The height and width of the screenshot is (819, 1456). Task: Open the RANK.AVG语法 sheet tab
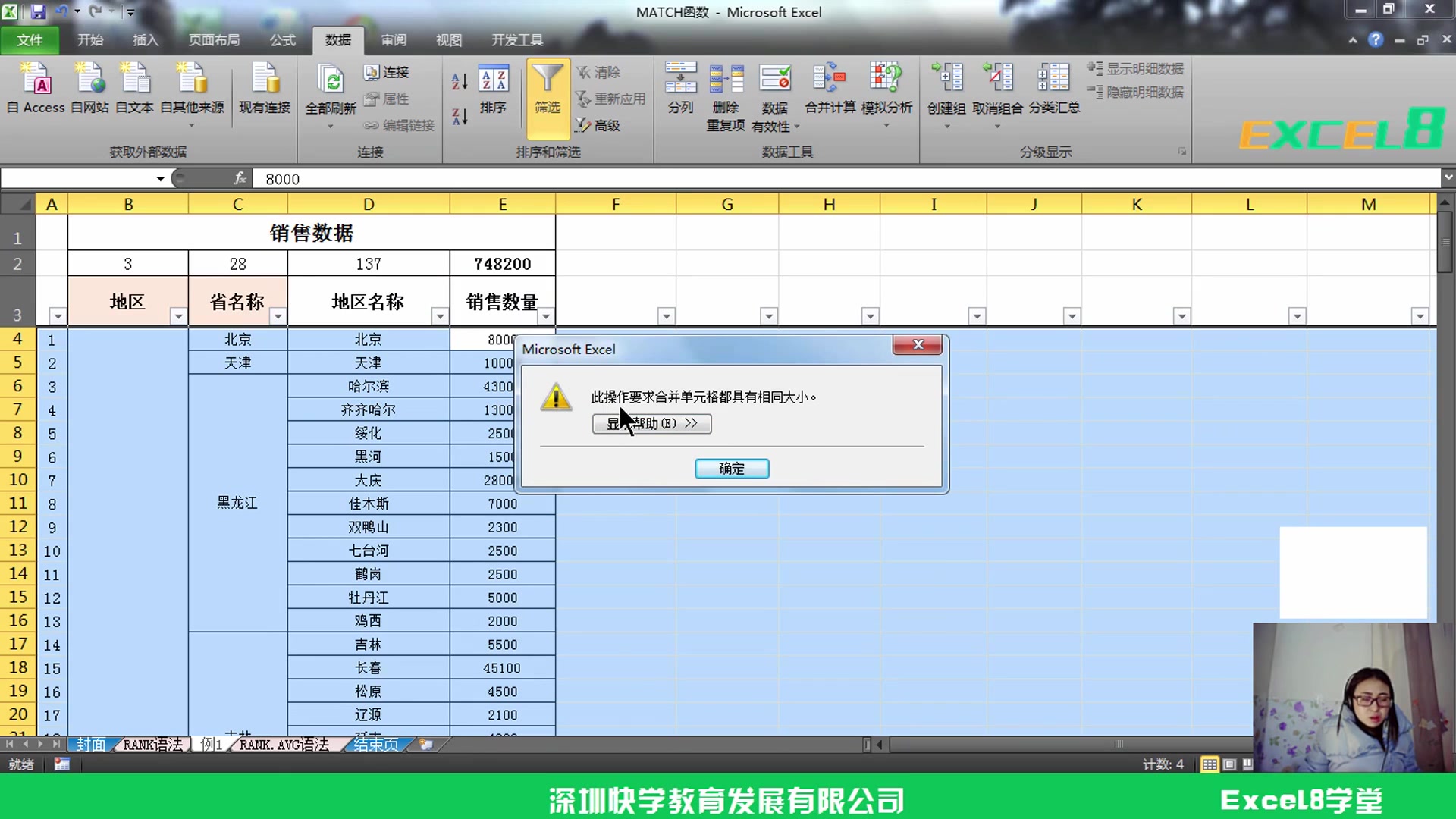[284, 745]
